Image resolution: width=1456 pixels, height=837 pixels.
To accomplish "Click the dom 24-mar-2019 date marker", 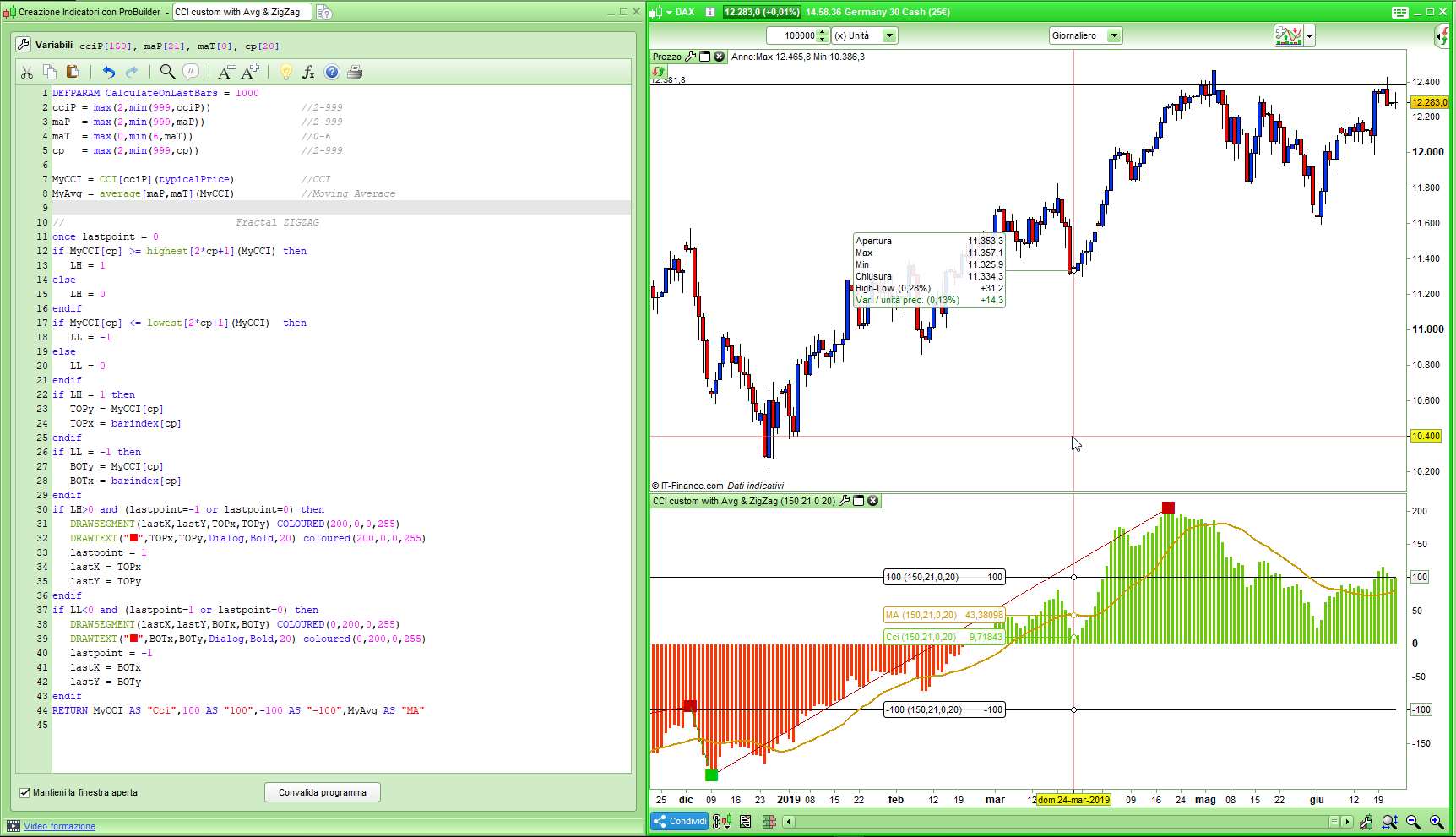I will click(1074, 800).
